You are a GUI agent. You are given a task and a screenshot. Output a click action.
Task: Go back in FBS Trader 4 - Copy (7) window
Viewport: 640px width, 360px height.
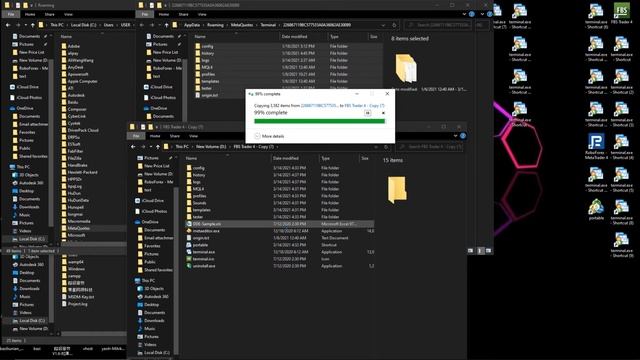(133, 147)
